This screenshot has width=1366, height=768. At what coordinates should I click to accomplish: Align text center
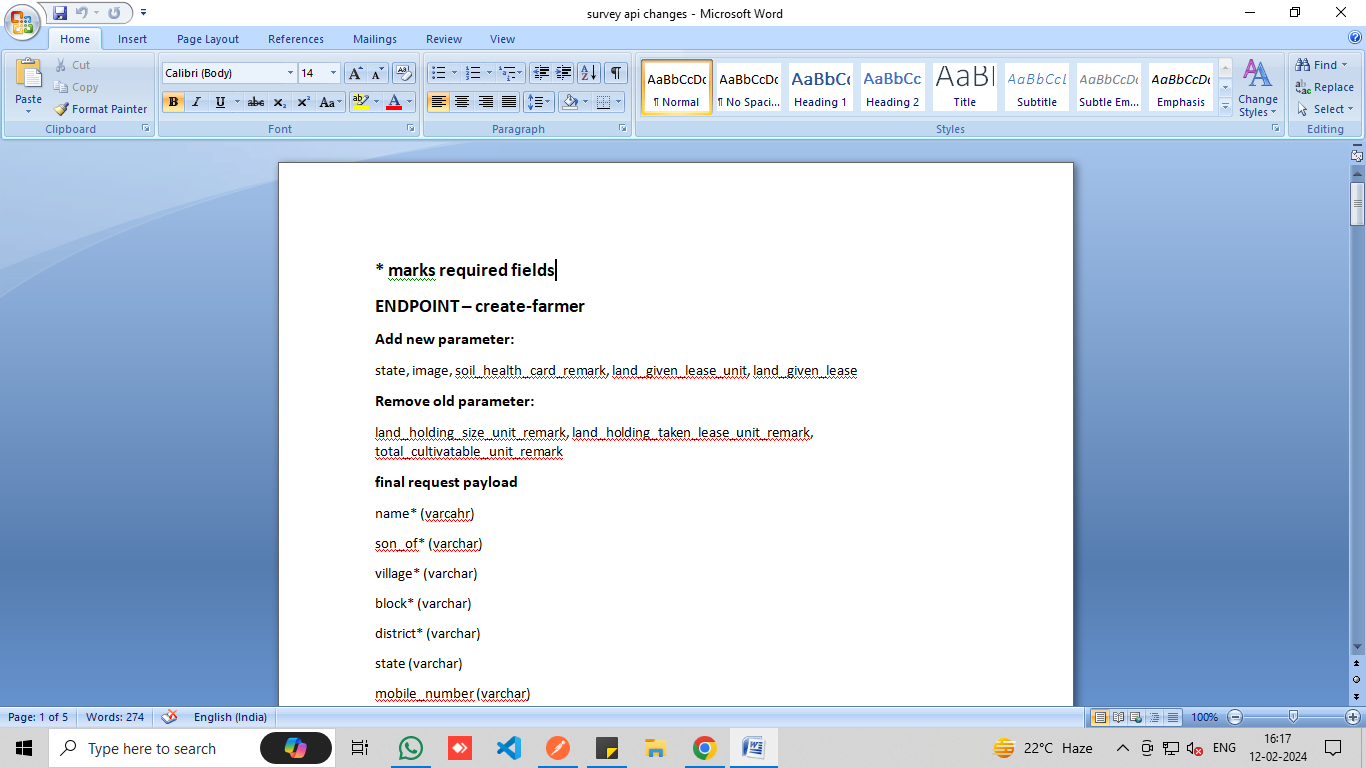coord(462,102)
